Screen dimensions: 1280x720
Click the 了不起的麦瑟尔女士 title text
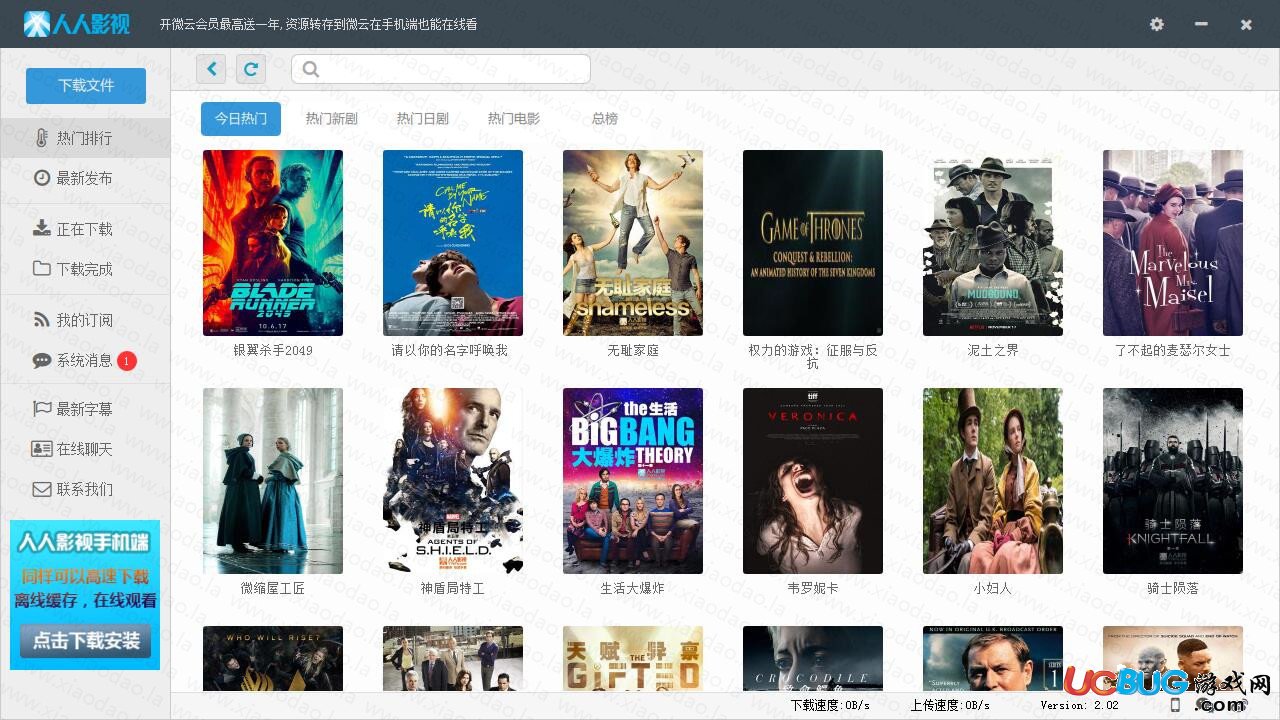pos(1173,351)
